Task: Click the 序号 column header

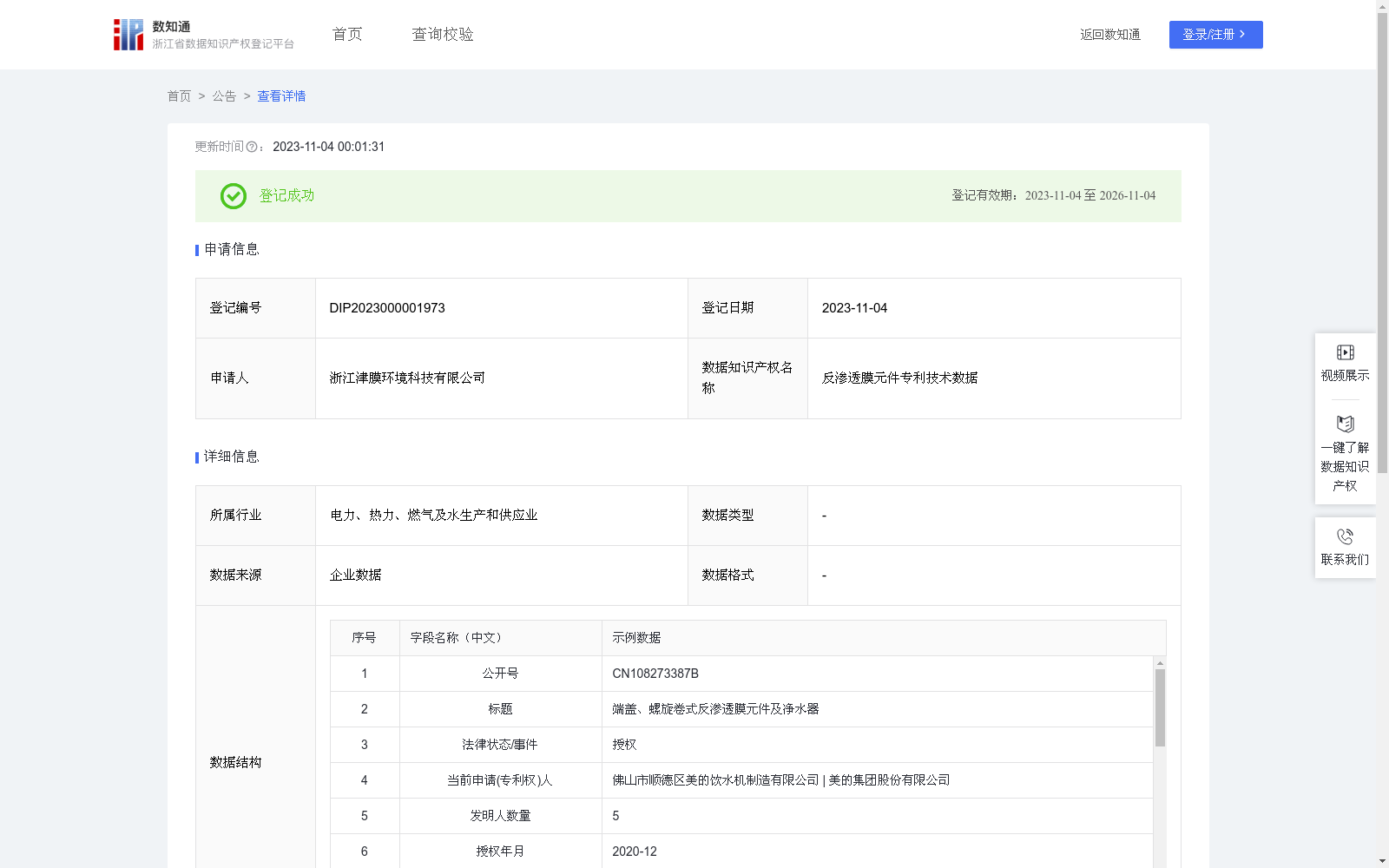Action: click(x=364, y=638)
